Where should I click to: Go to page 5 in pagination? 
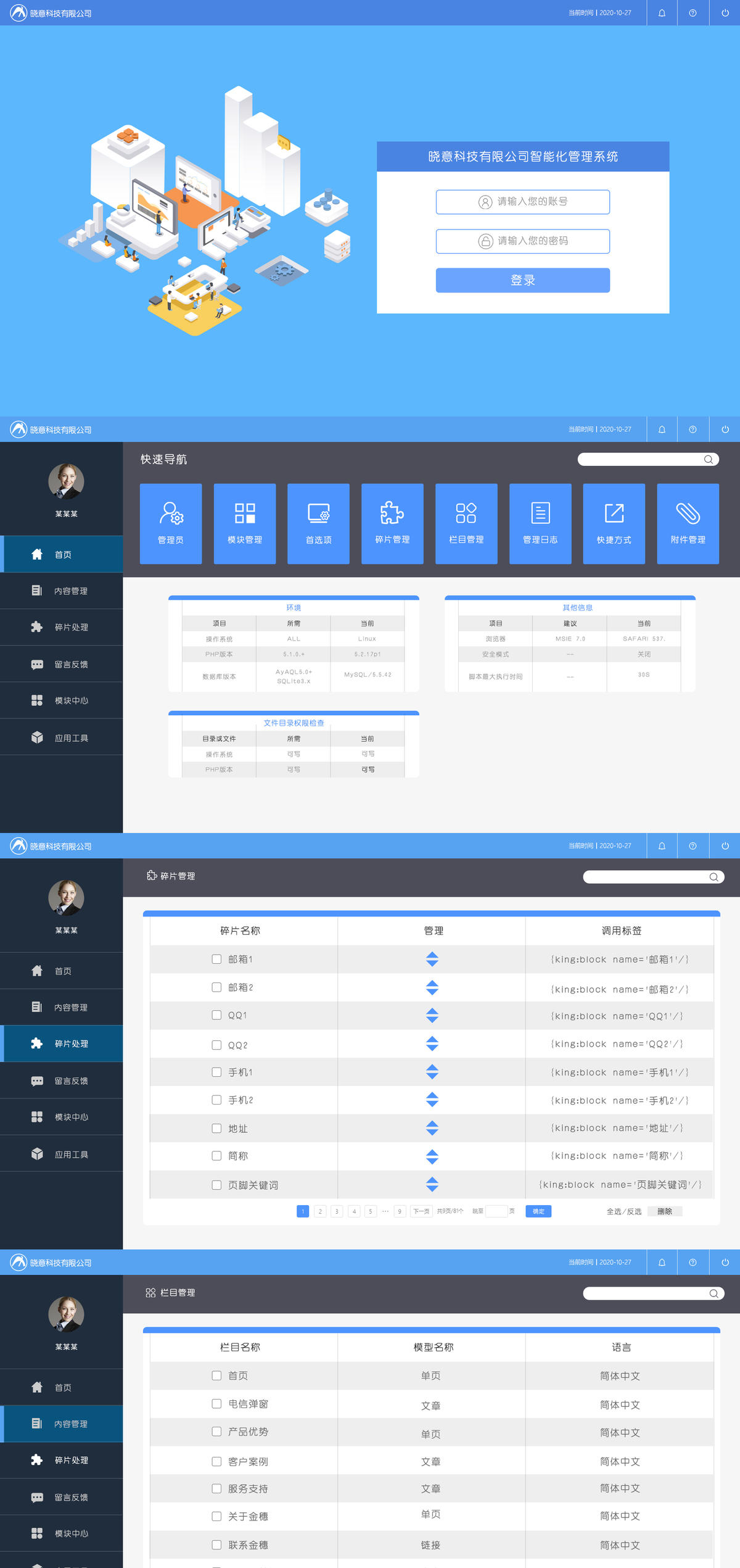point(371,1211)
